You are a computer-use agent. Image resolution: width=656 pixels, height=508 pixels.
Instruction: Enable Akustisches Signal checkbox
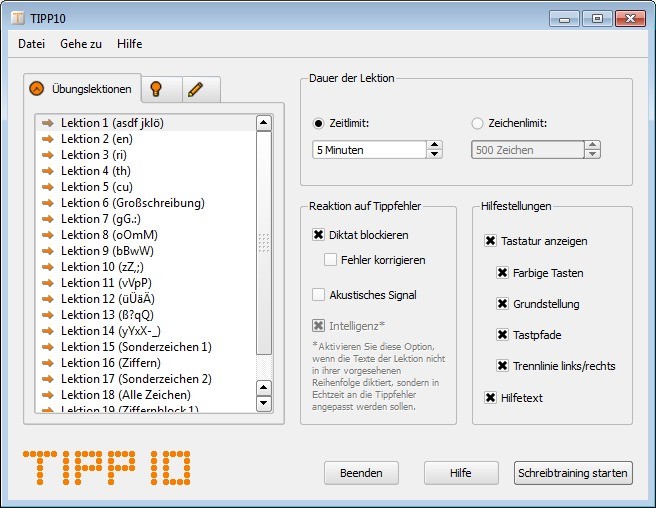tap(318, 295)
